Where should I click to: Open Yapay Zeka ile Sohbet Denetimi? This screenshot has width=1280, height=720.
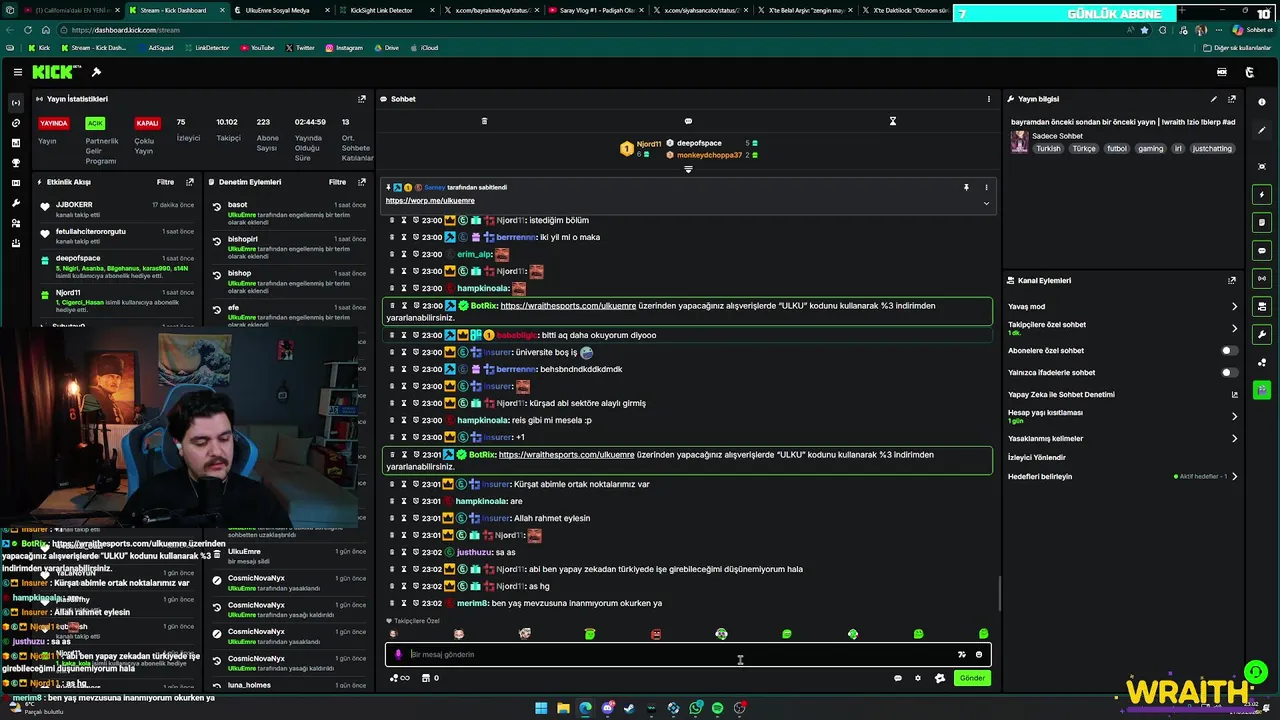[1061, 395]
